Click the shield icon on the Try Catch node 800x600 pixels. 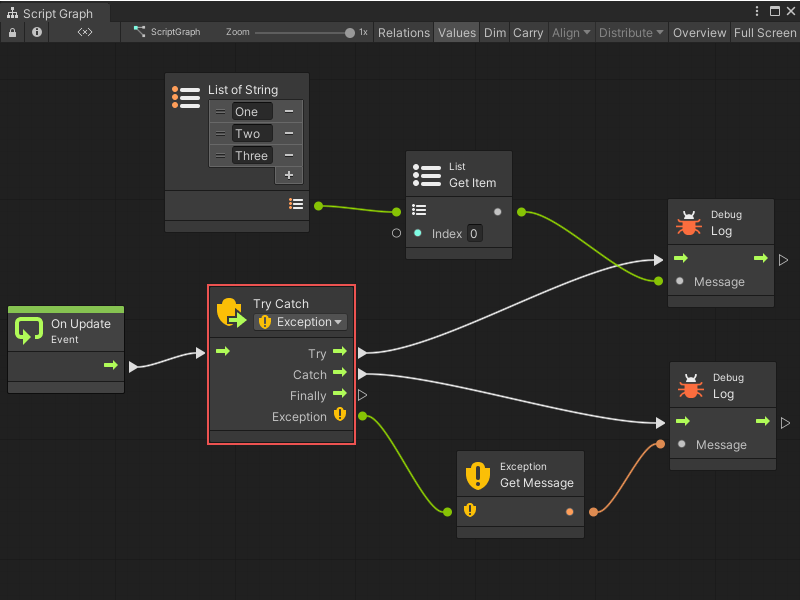pyautogui.click(x=230, y=312)
